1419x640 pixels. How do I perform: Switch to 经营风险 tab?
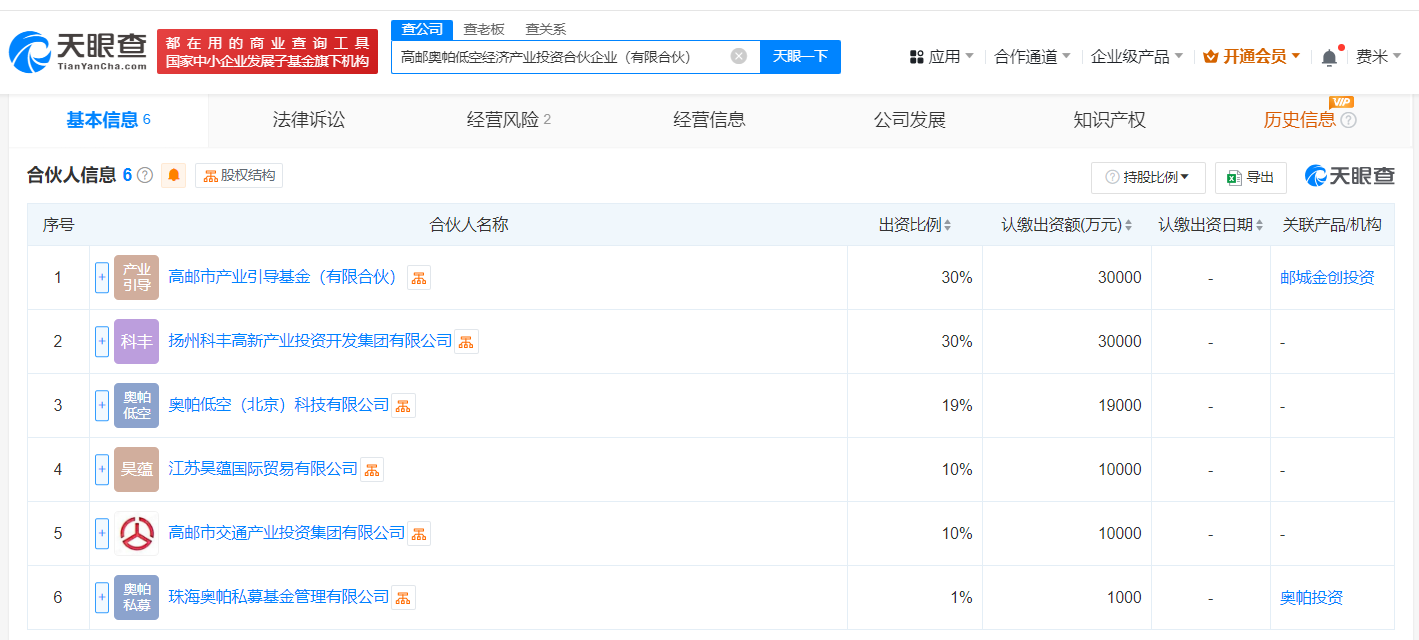509,121
